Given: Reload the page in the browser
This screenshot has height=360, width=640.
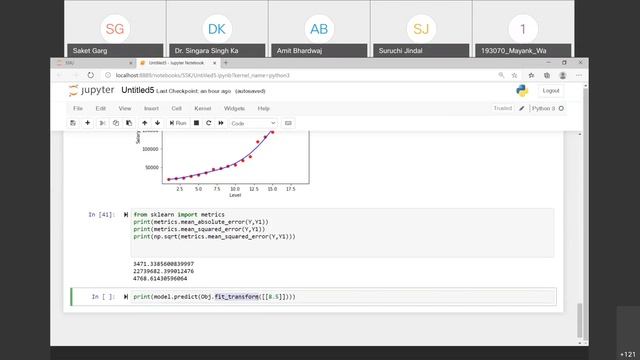Looking at the screenshot, I should pos(91,75).
